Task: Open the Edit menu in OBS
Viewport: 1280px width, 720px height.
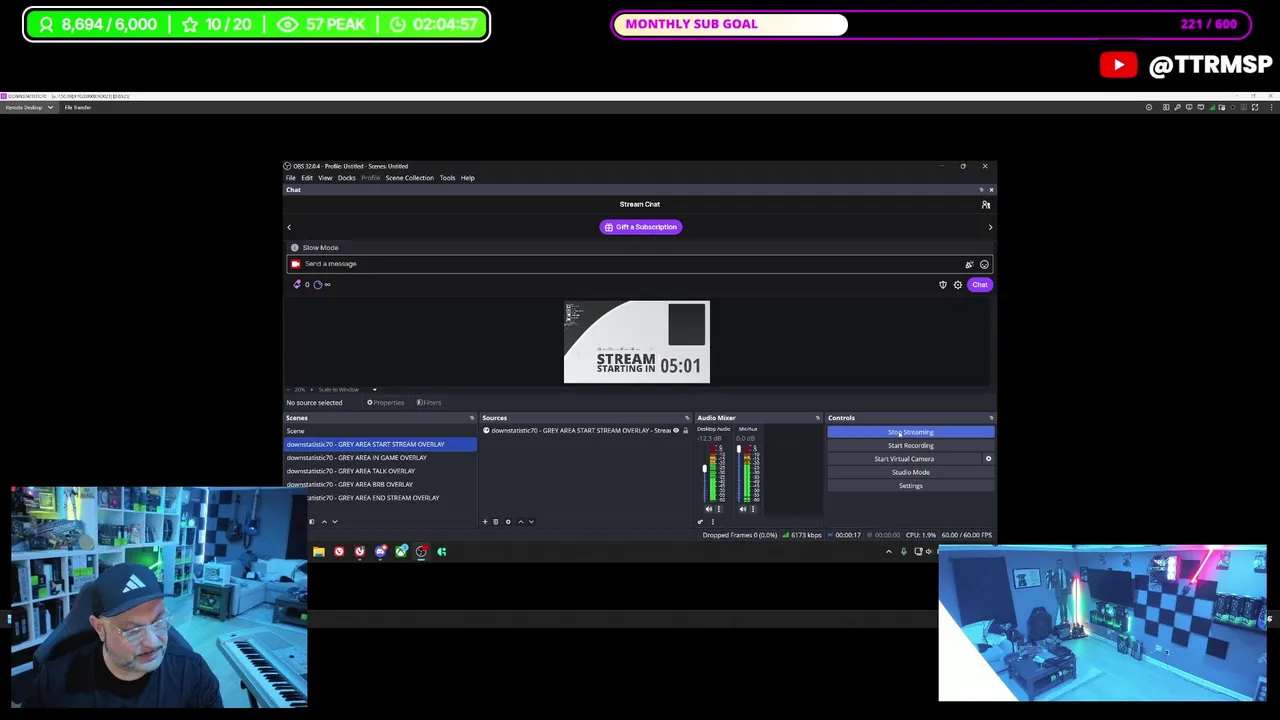Action: click(307, 178)
